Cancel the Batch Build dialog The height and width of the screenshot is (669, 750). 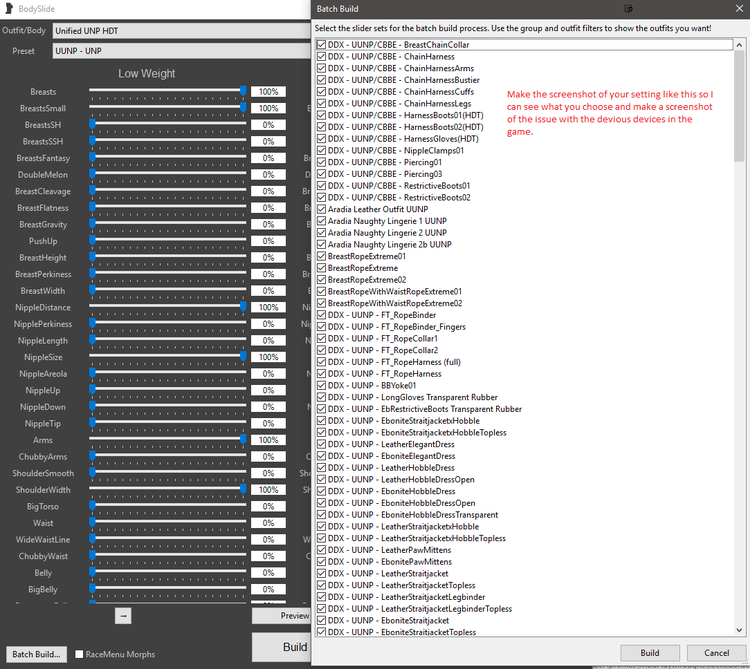pyautogui.click(x=716, y=653)
